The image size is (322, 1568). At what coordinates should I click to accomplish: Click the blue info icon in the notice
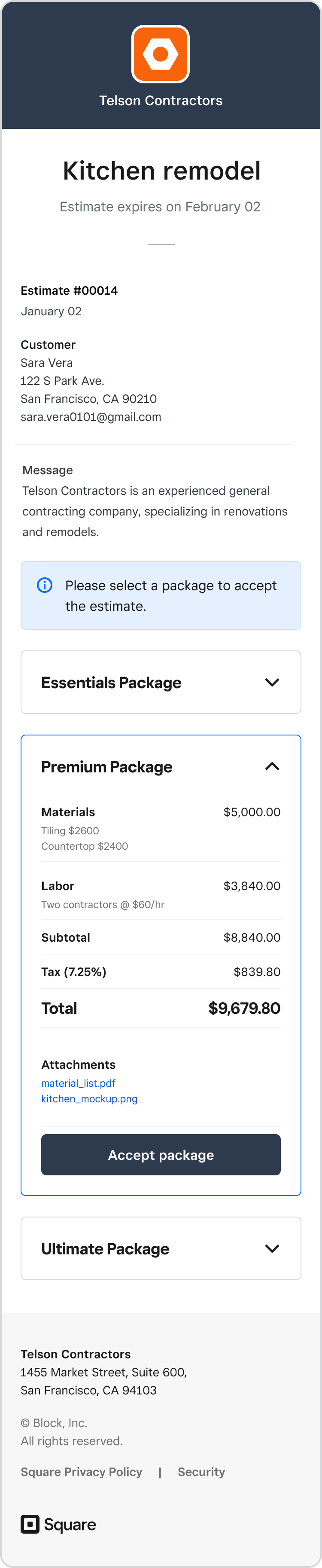pos(44,585)
